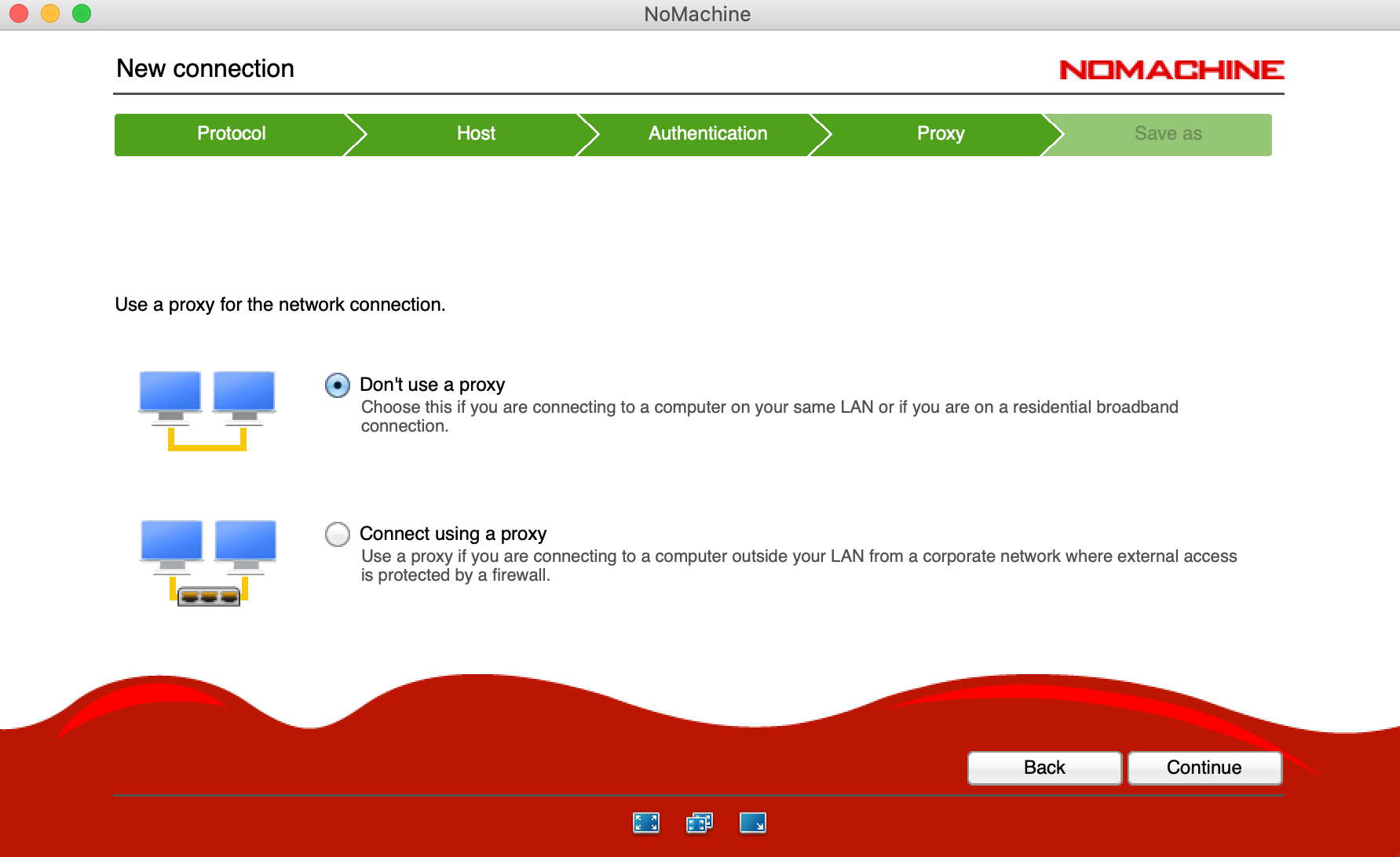Jump to the Host wizard step
Viewport: 1400px width, 857px height.
coord(476,134)
